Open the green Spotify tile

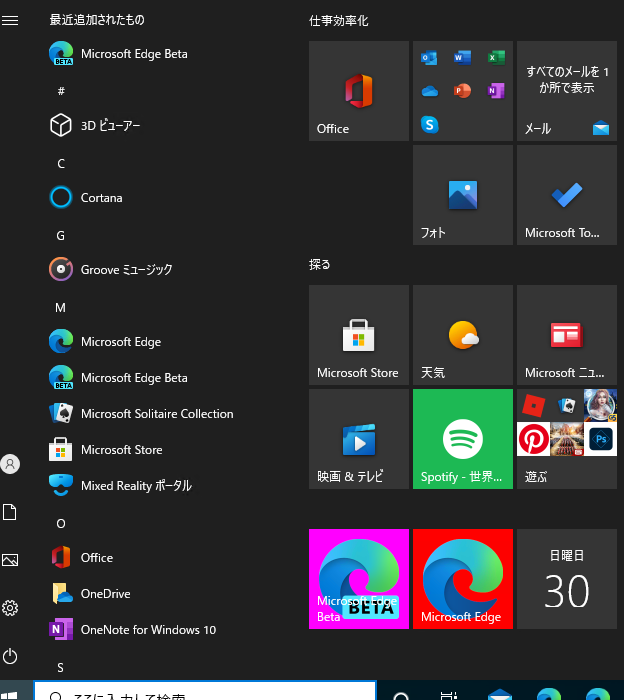pyautogui.click(x=463, y=439)
